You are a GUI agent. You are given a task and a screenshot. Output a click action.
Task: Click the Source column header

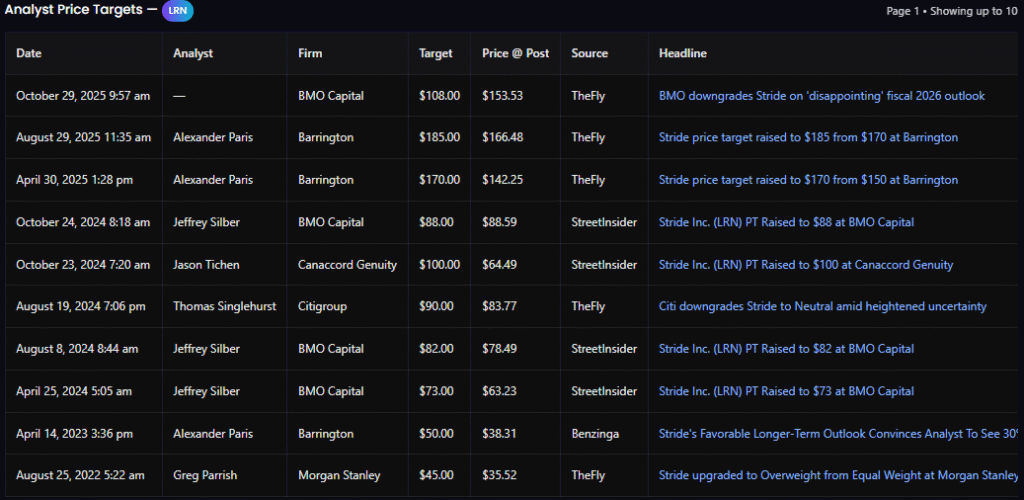pos(589,53)
